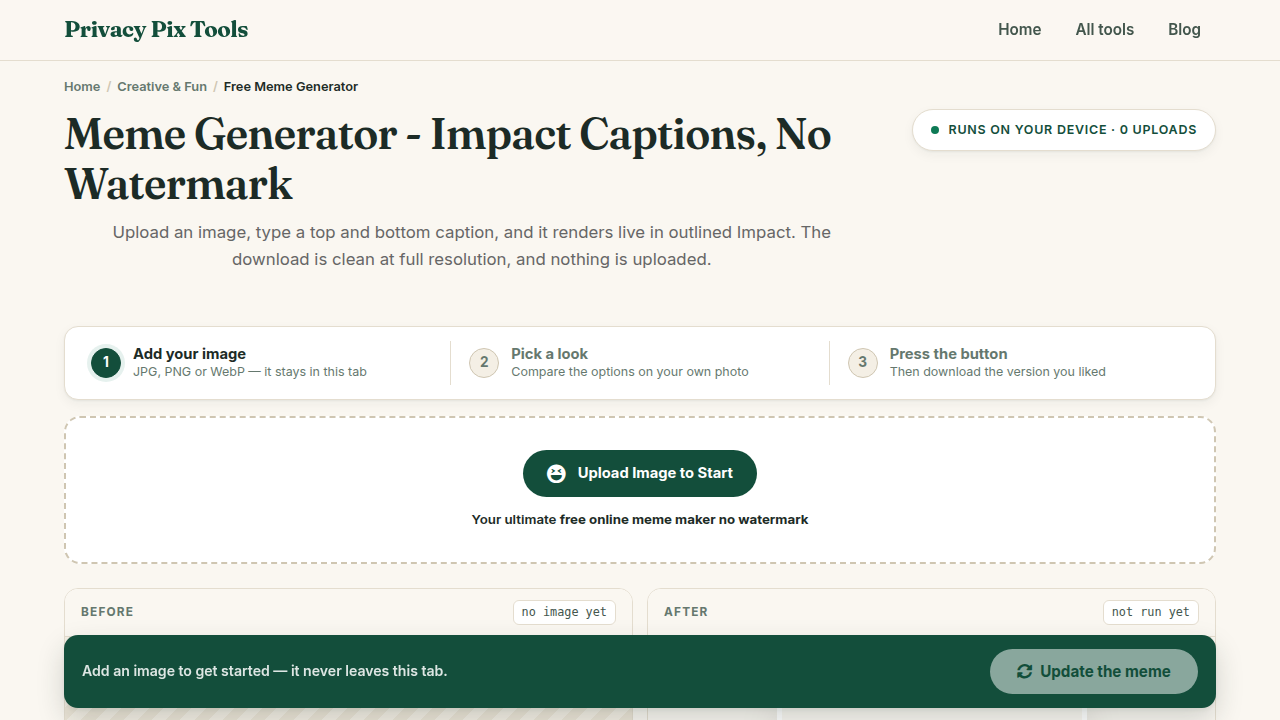The height and width of the screenshot is (720, 1280).
Task: Click the AFTER panel heading
Action: click(x=686, y=612)
